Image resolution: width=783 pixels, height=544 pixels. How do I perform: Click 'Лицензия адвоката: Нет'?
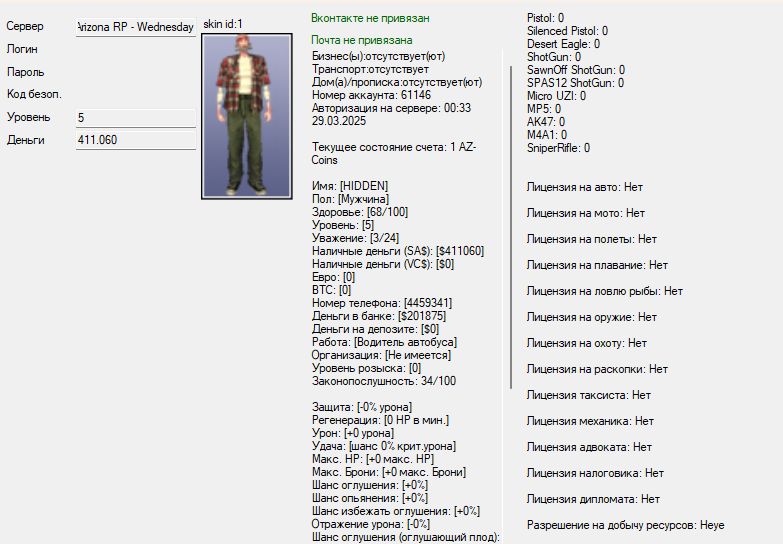coord(589,447)
